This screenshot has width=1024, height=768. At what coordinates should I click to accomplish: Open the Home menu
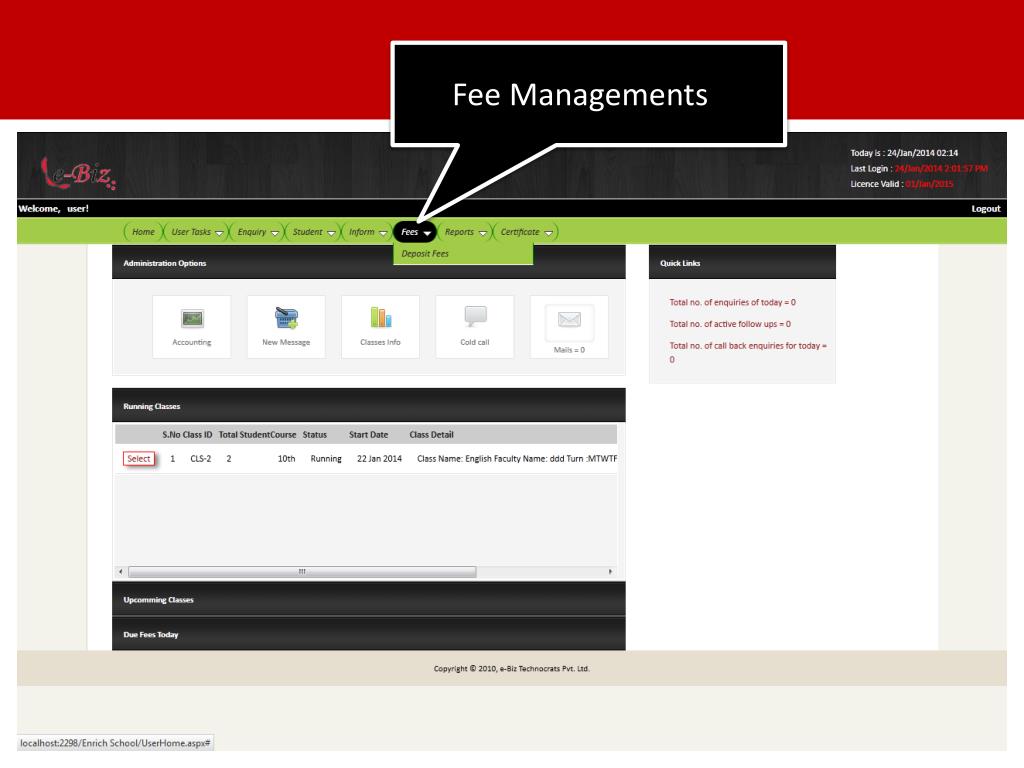click(144, 232)
